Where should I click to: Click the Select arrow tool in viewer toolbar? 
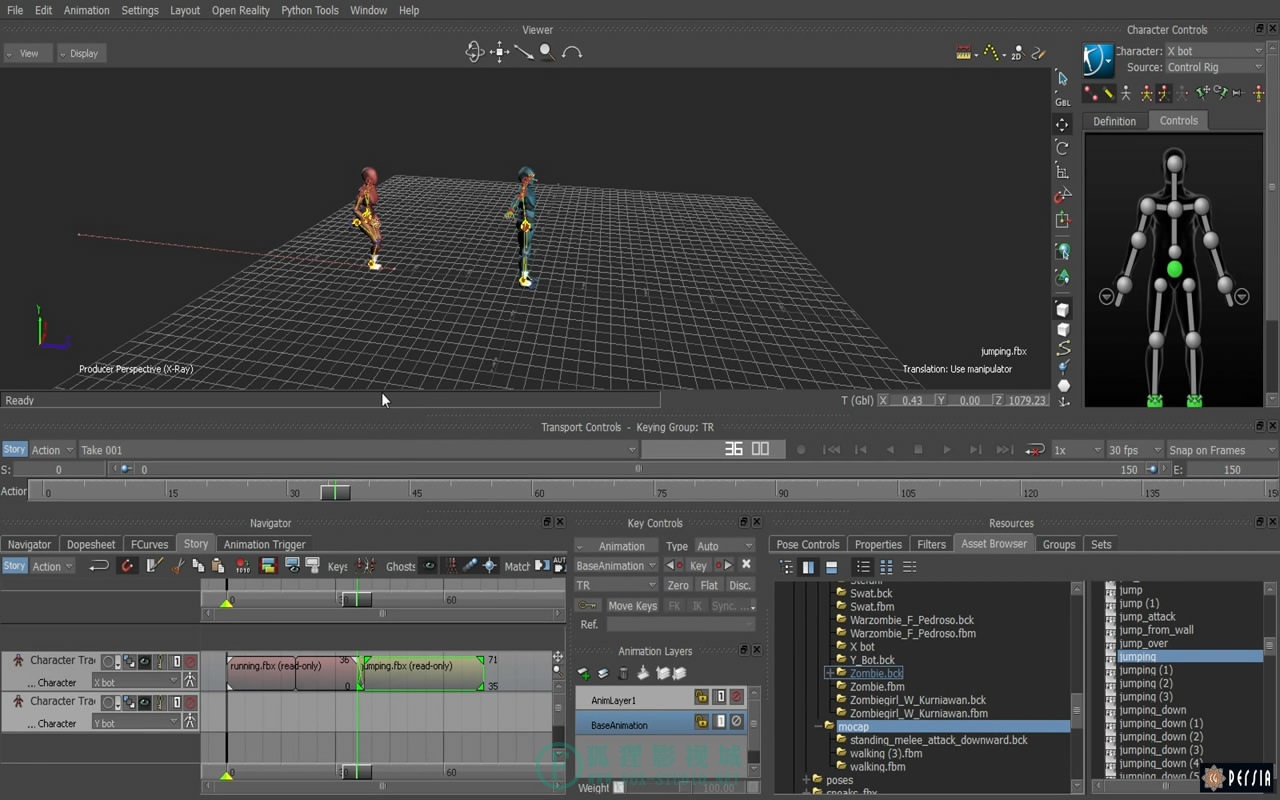tap(1063, 78)
